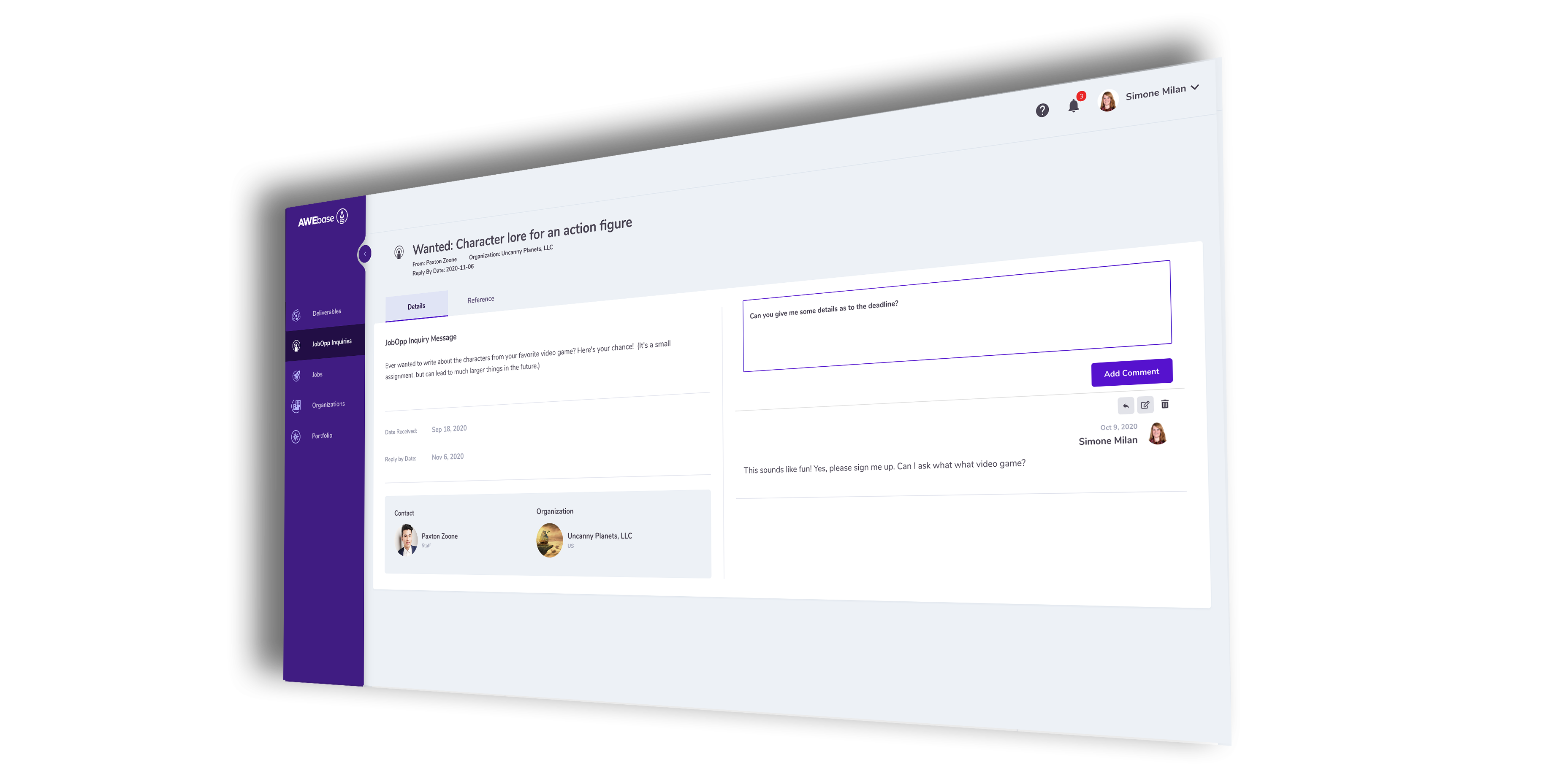Click inside the comment text box
This screenshot has width=1568, height=768.
point(957,315)
